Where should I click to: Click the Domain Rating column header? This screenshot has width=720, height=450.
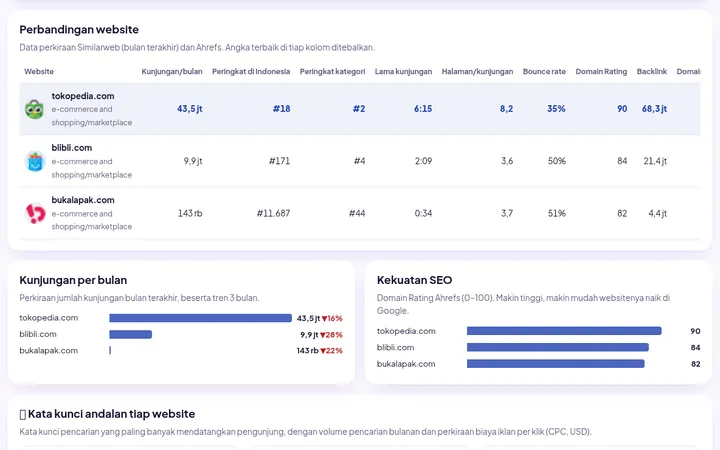601,72
